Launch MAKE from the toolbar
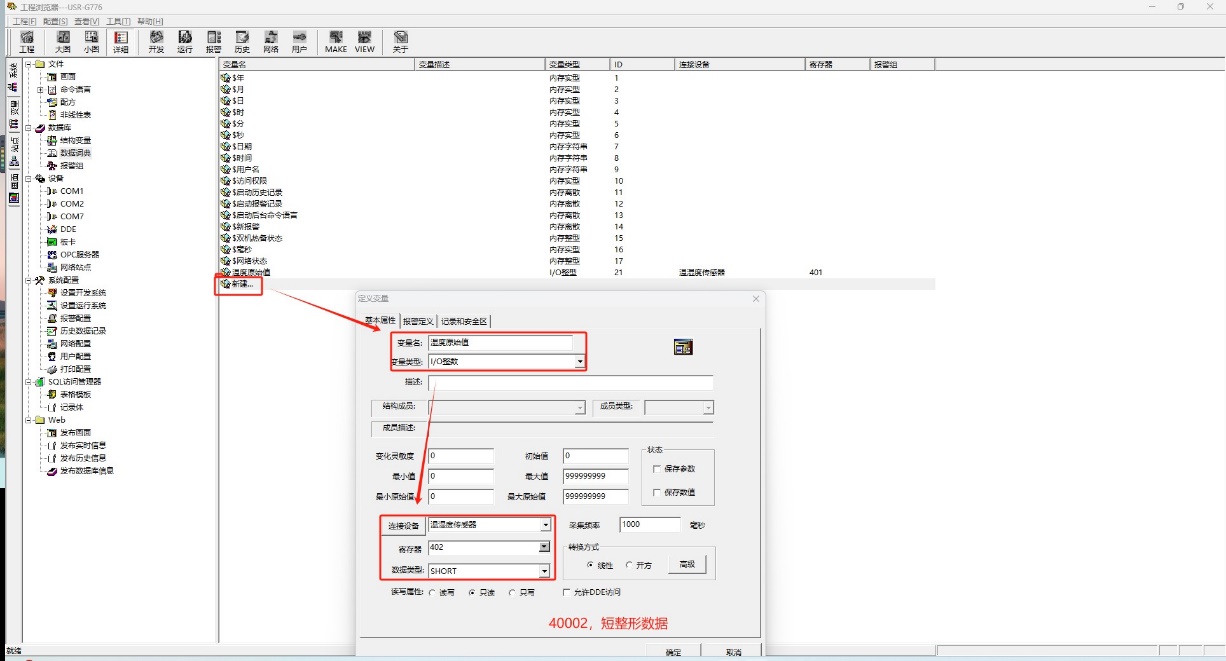 click(336, 41)
